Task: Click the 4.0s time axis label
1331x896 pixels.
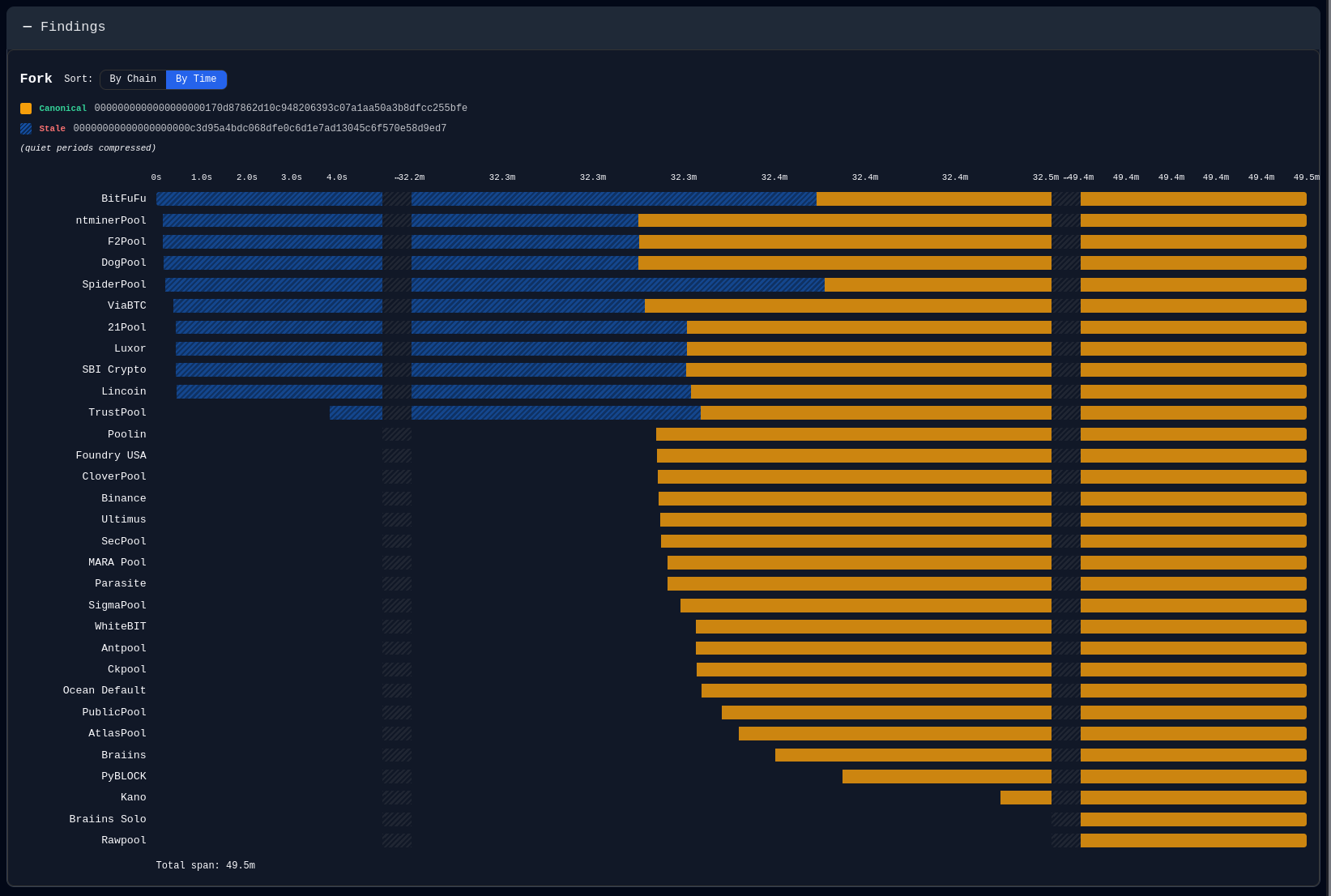Action: click(x=337, y=177)
